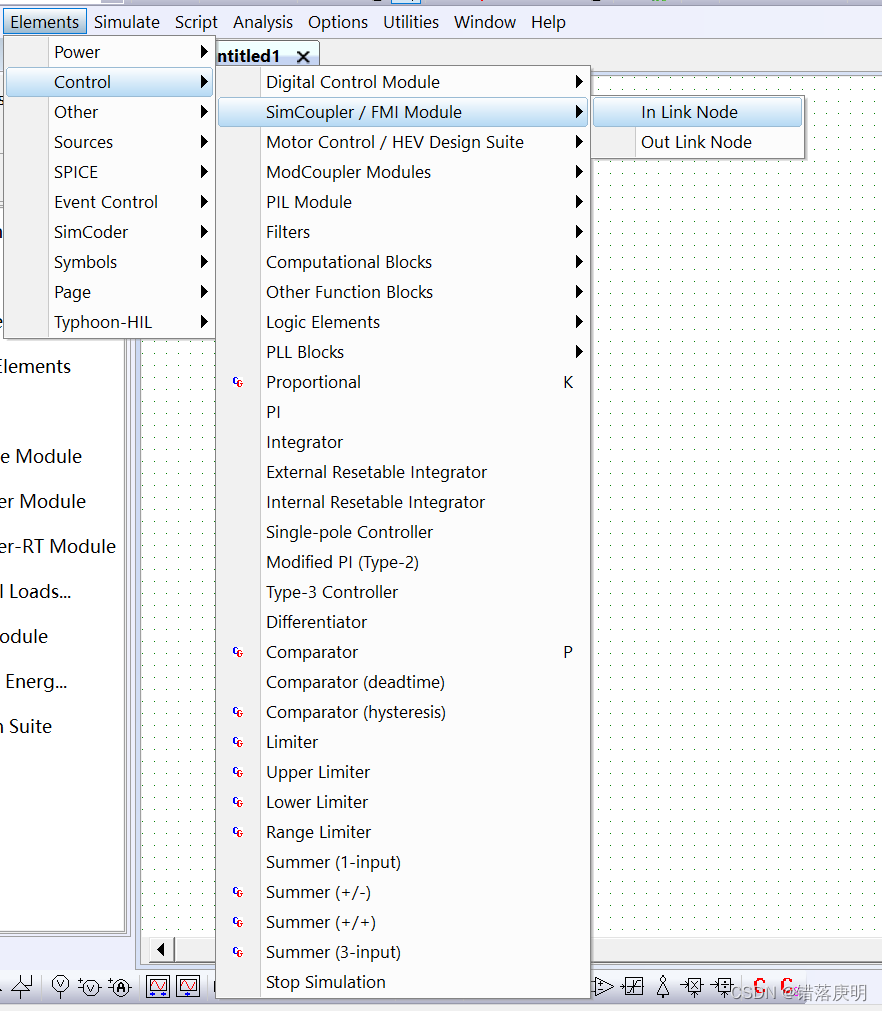Screen dimensions: 882x1011
Task: Click the horizontal scrollbar left arrow
Action: point(161,949)
